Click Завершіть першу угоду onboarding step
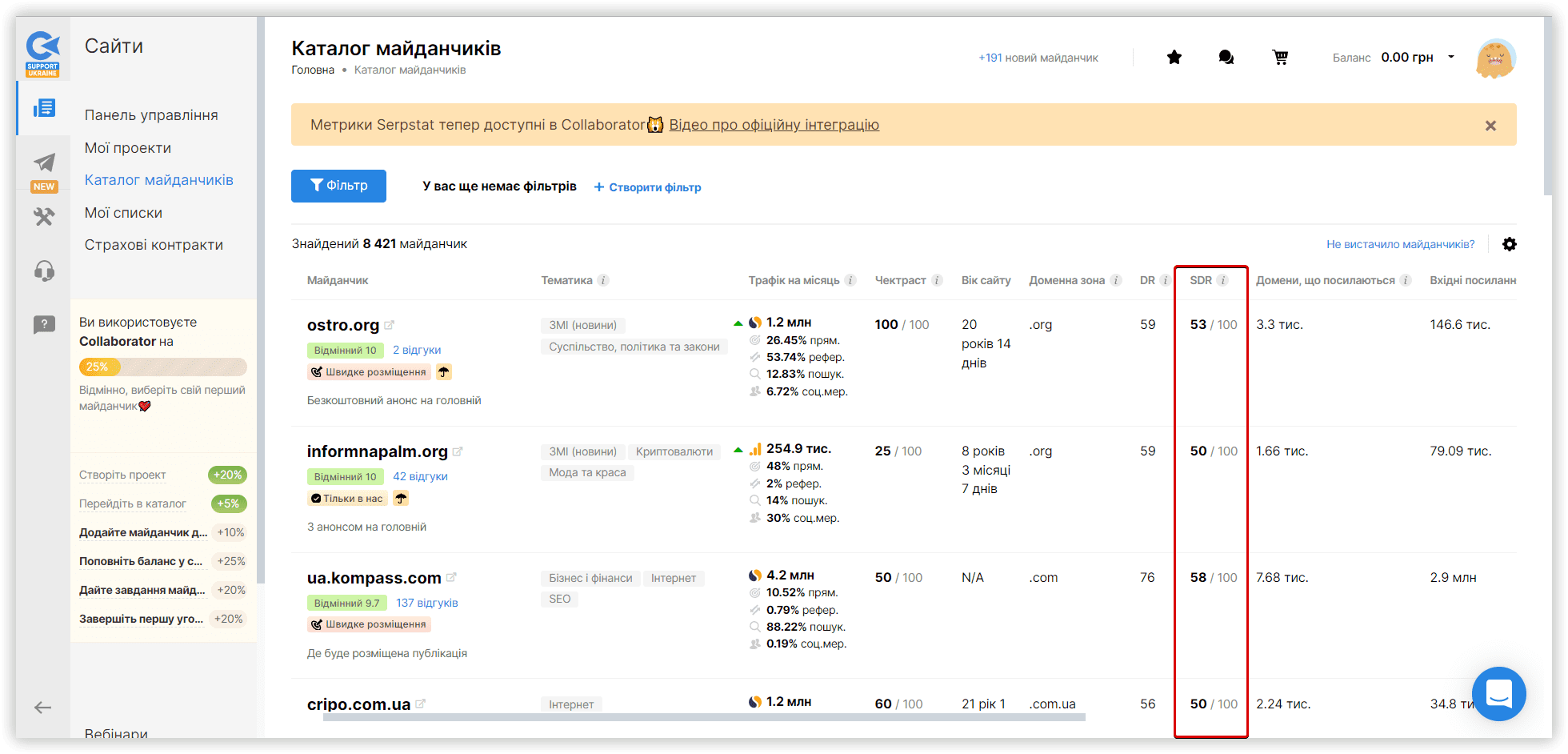The image size is (1568, 754). (142, 619)
